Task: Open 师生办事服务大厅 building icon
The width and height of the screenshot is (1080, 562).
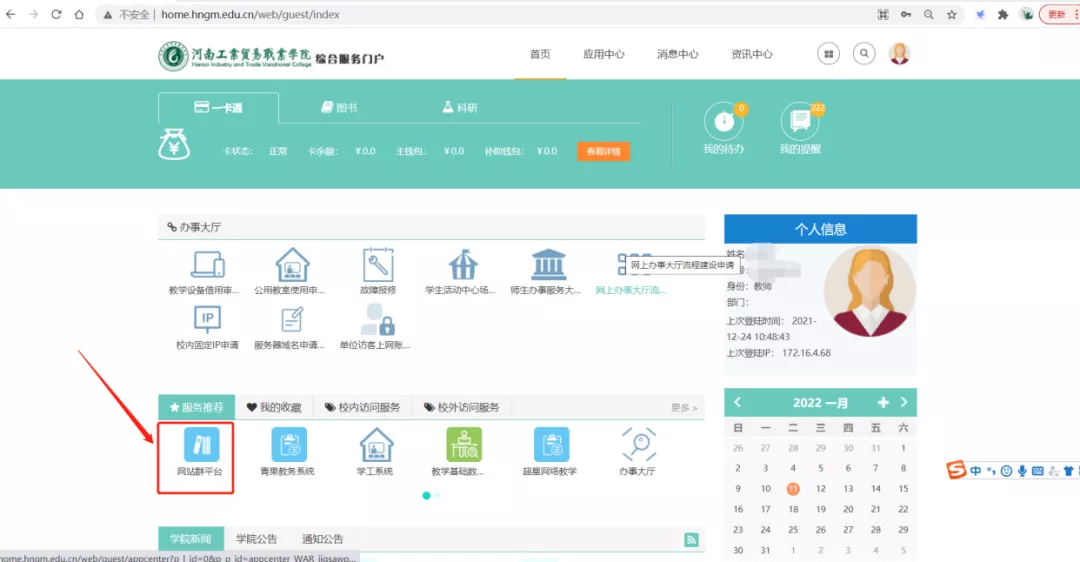Action: (548, 266)
